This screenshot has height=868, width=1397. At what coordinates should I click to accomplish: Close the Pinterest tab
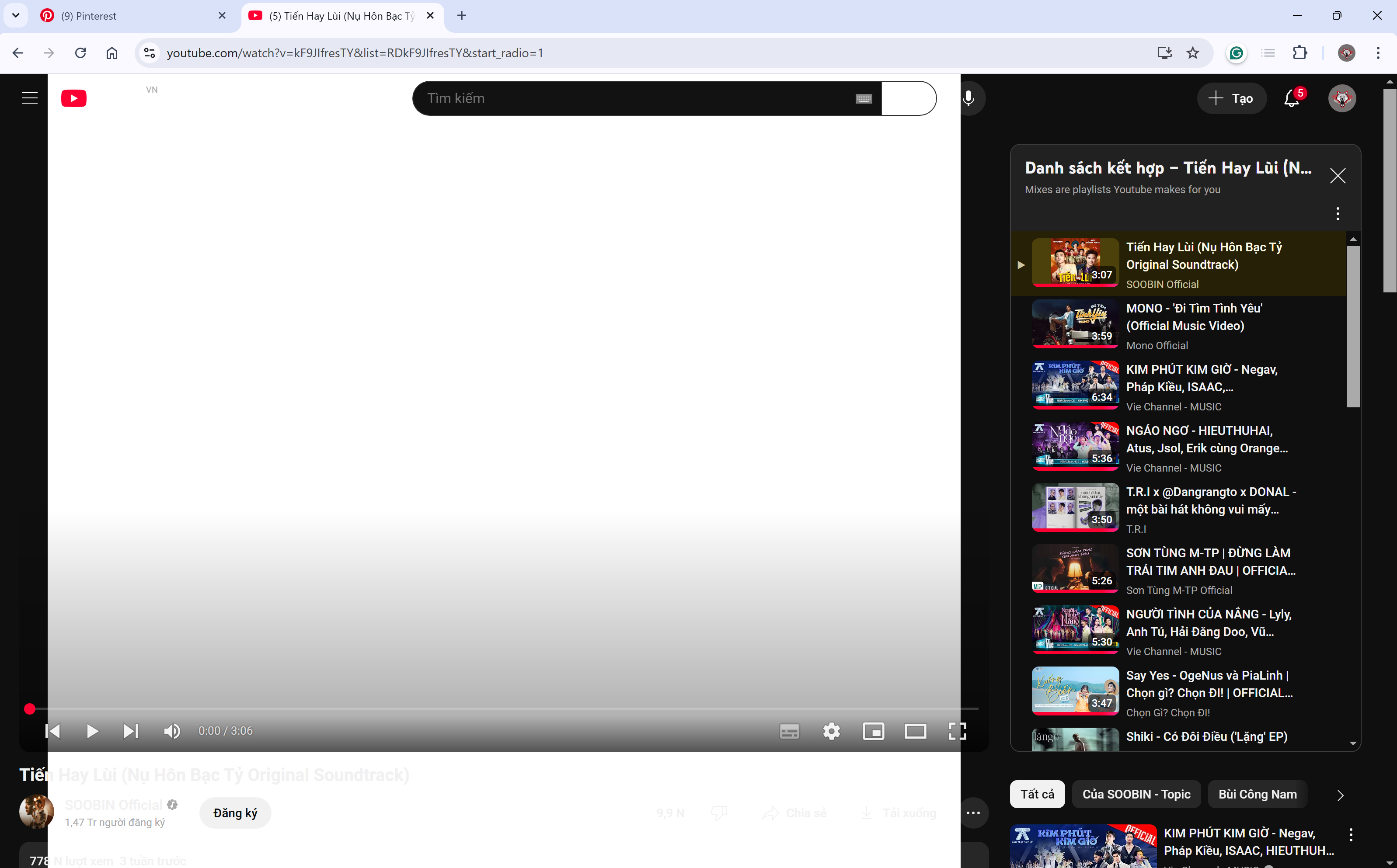click(222, 16)
